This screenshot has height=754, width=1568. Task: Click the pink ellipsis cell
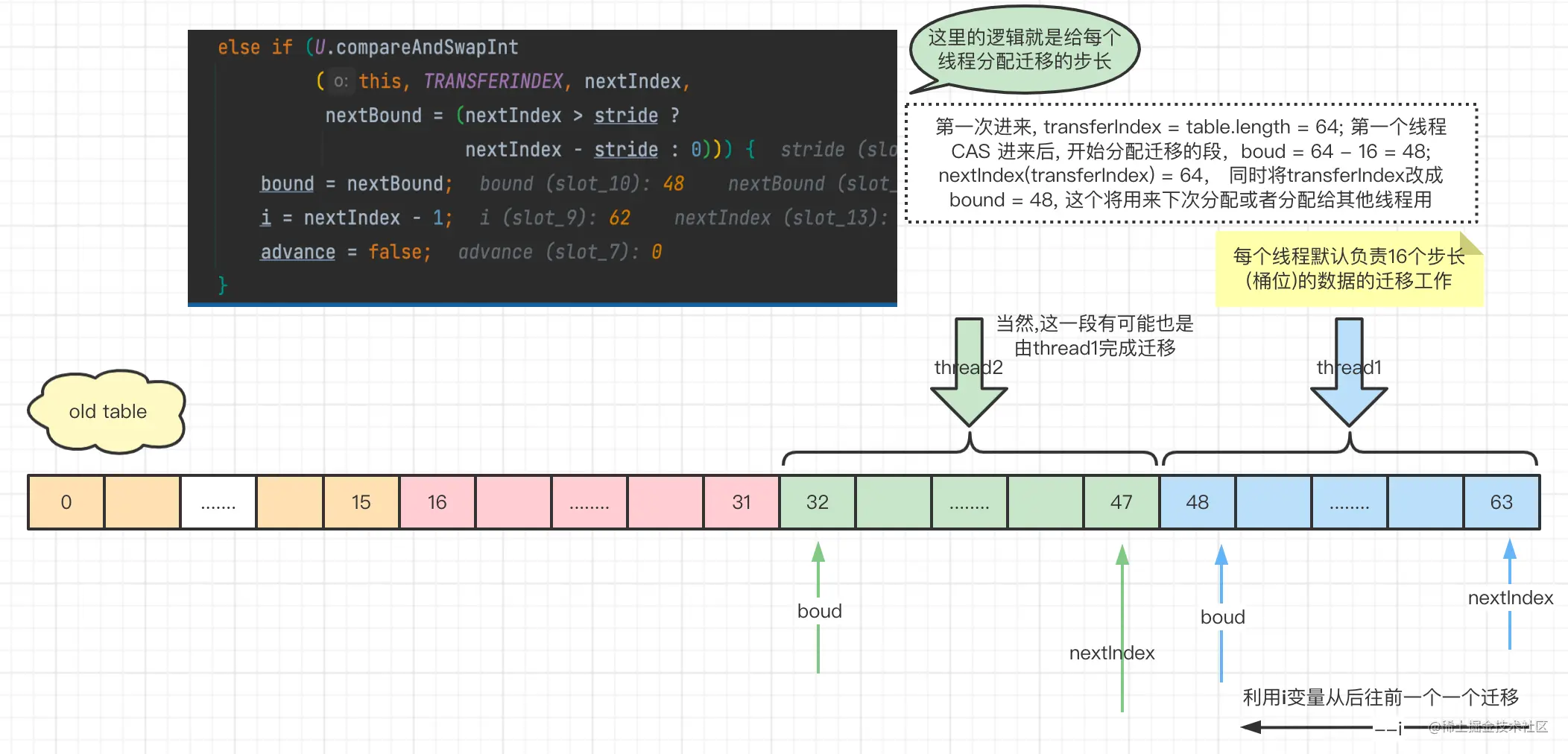click(x=589, y=502)
